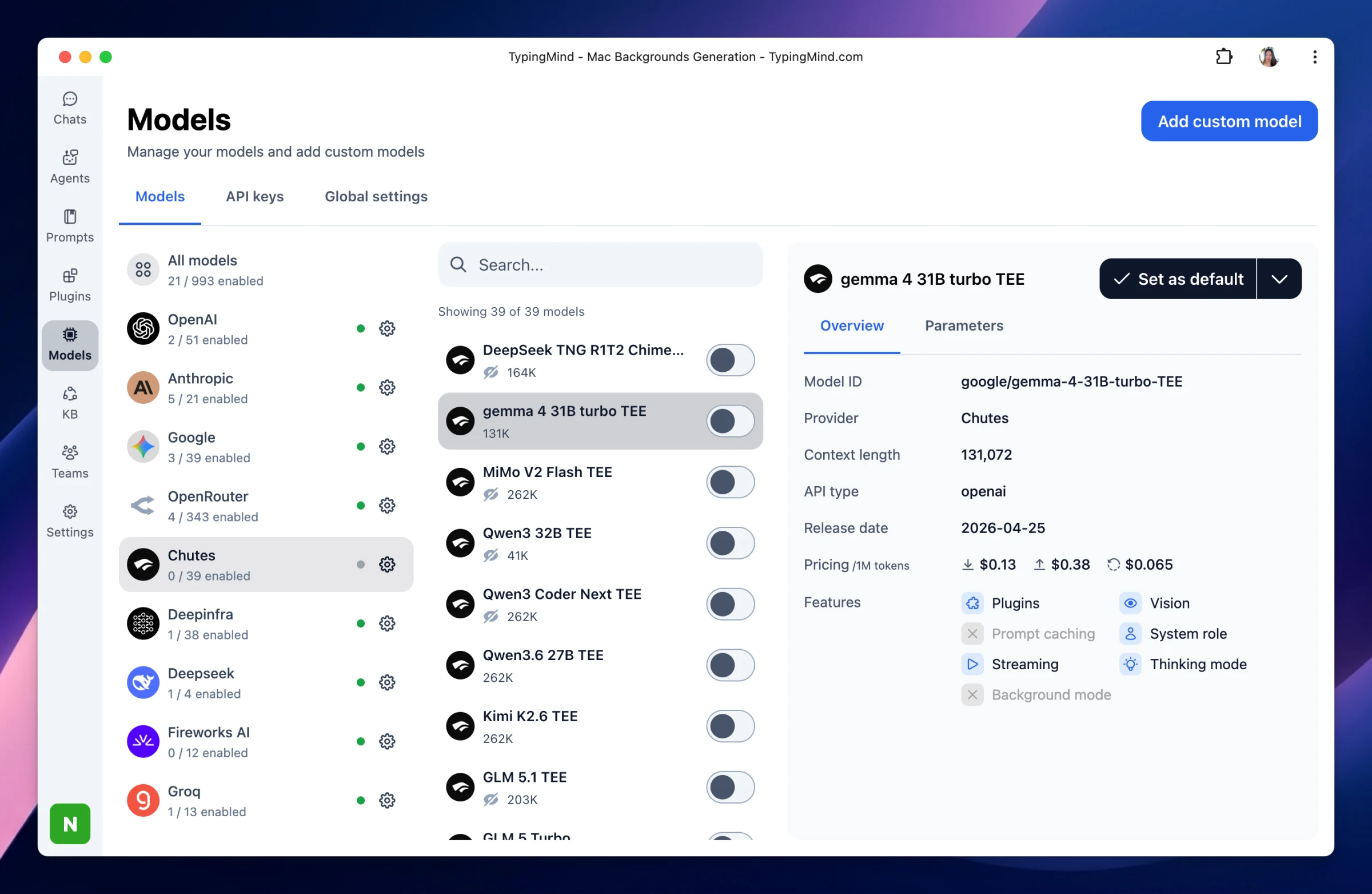Open the Teams sidebar item

(x=70, y=462)
